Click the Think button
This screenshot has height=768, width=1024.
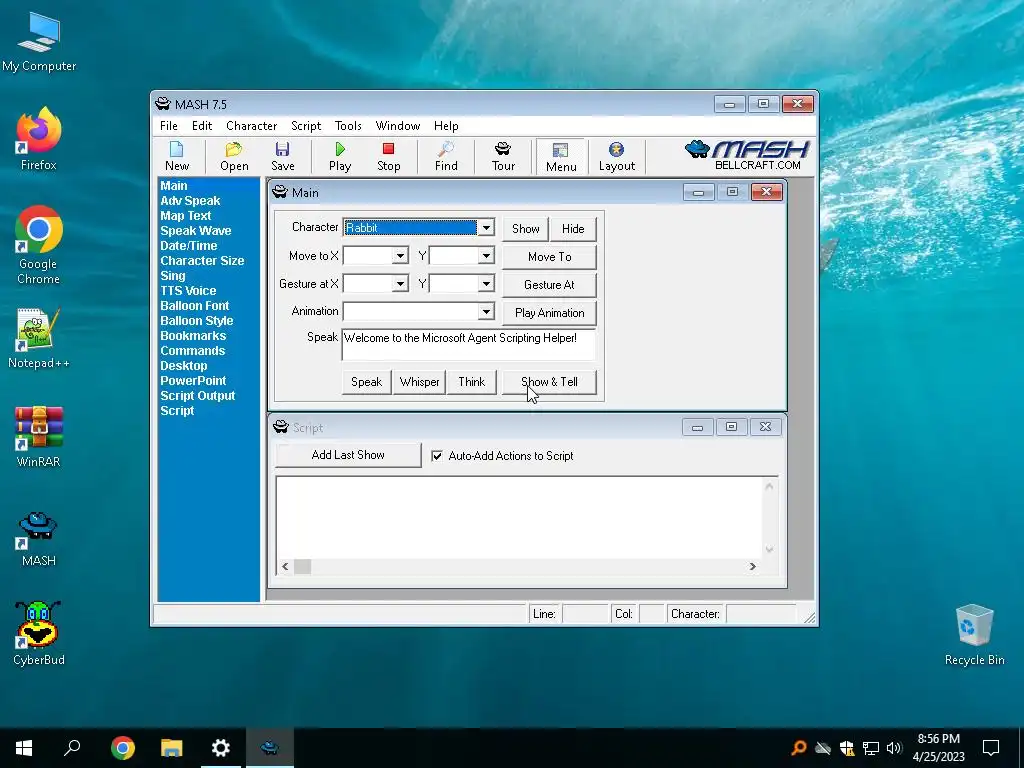(x=472, y=382)
